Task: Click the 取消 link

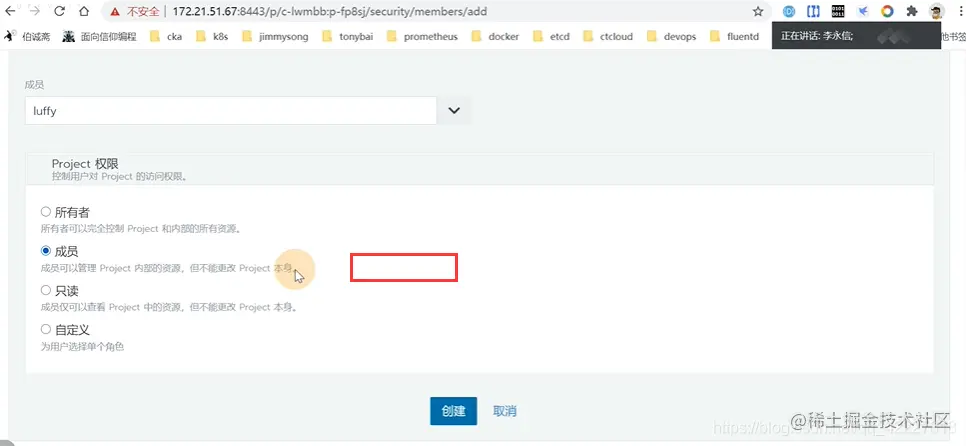Action: point(505,411)
